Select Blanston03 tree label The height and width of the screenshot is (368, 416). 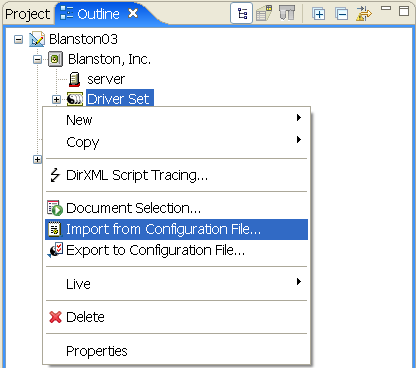pos(83,39)
